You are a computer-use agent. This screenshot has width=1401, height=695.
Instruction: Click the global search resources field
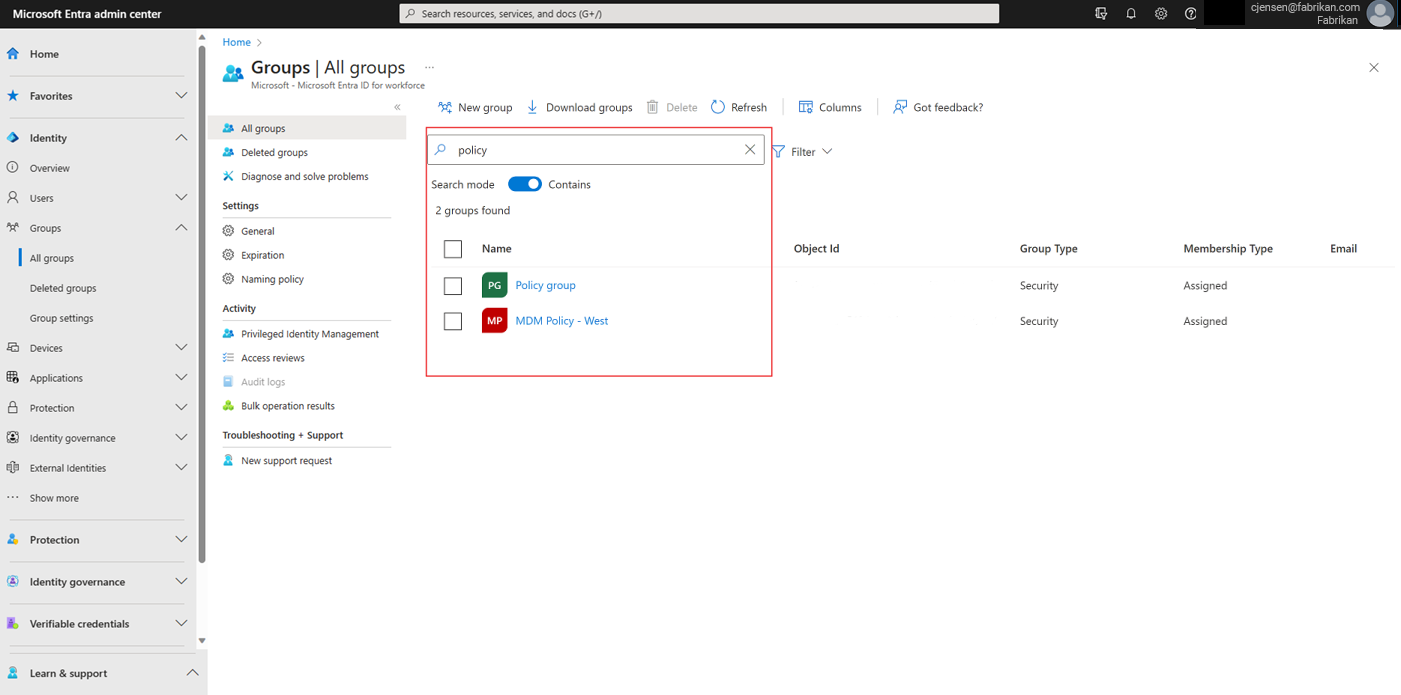click(699, 14)
